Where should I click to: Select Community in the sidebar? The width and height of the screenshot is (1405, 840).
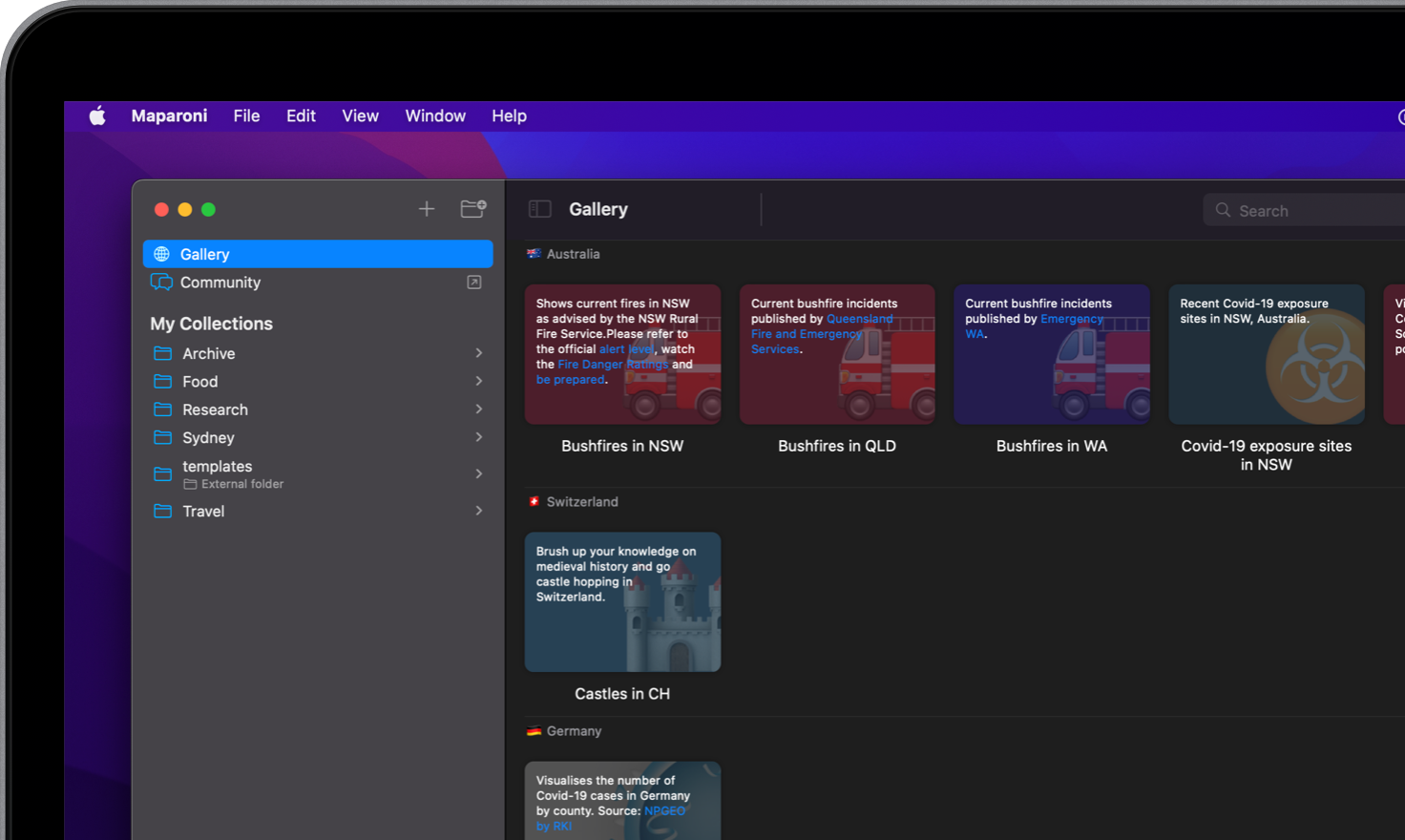click(x=318, y=283)
